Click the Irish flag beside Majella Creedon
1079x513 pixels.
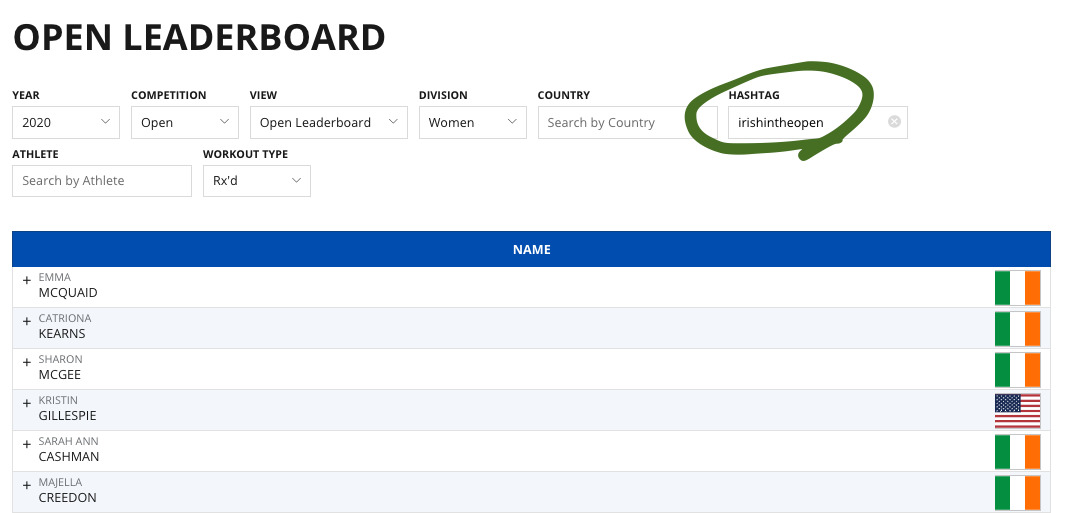tap(1017, 492)
